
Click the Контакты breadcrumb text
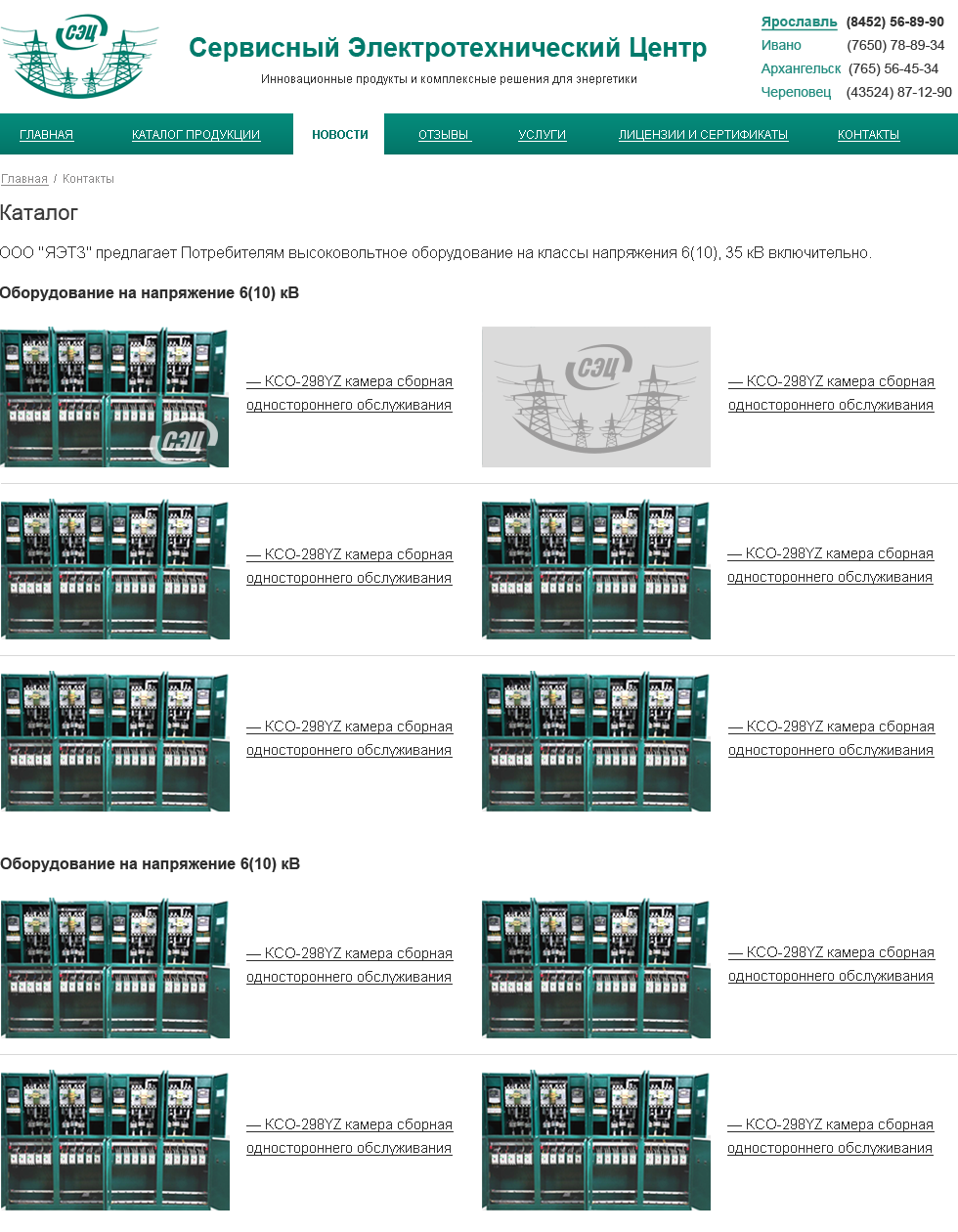tap(88, 179)
